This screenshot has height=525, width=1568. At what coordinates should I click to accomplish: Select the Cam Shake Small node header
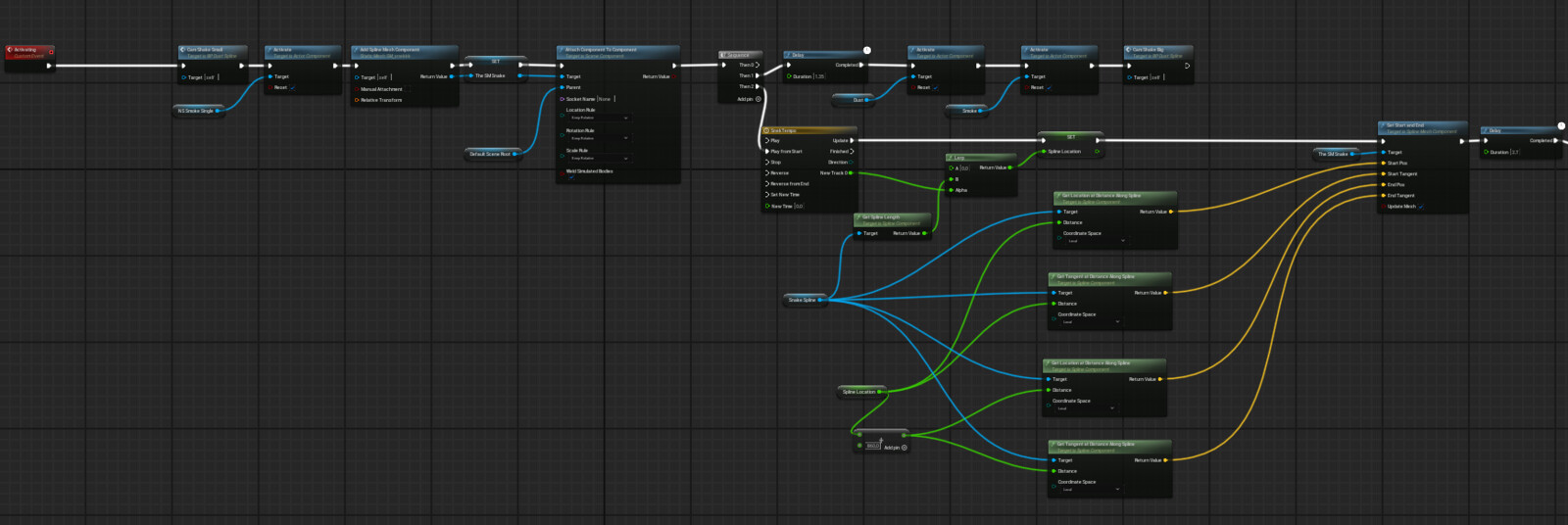(x=213, y=51)
